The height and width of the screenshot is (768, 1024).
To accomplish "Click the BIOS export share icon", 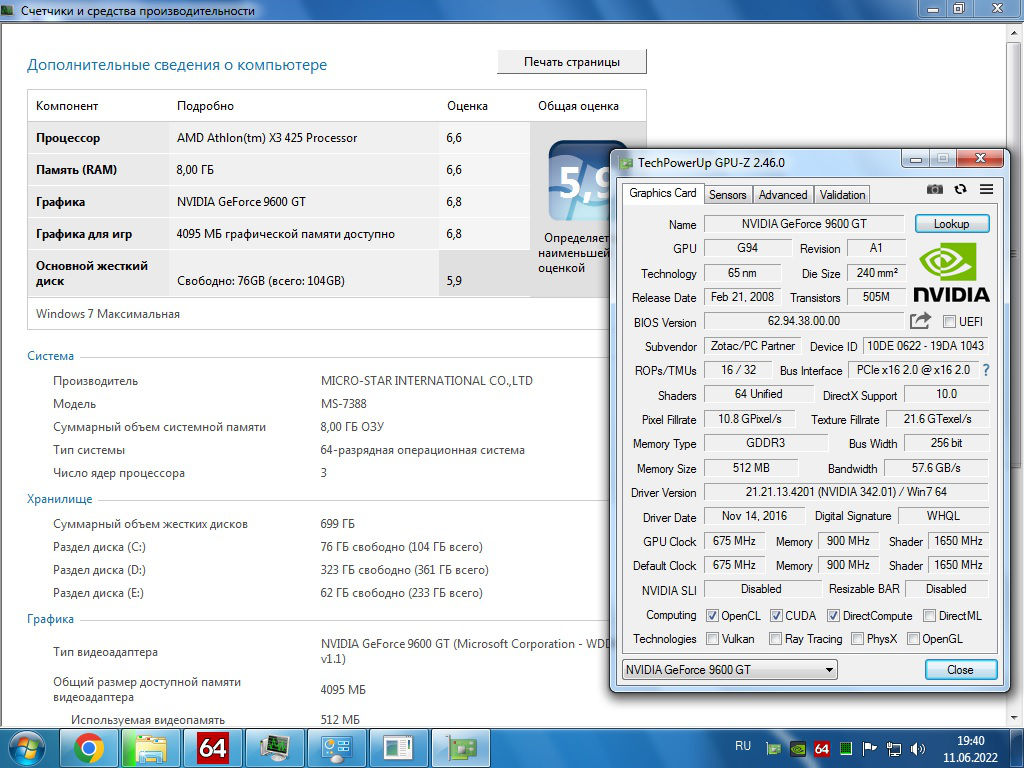I will (920, 321).
